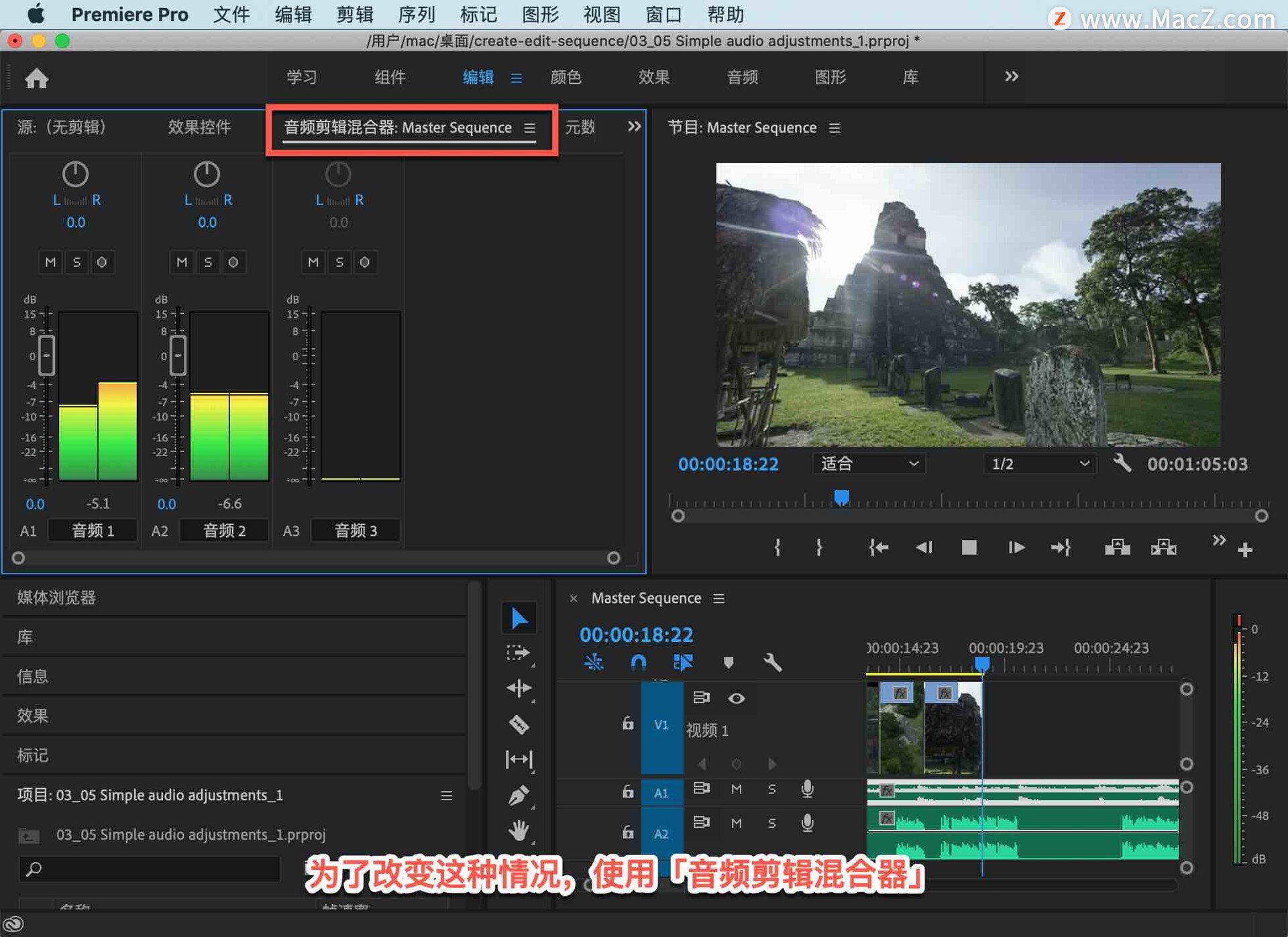
Task: Switch to the 颜色 workspace
Action: [x=566, y=77]
